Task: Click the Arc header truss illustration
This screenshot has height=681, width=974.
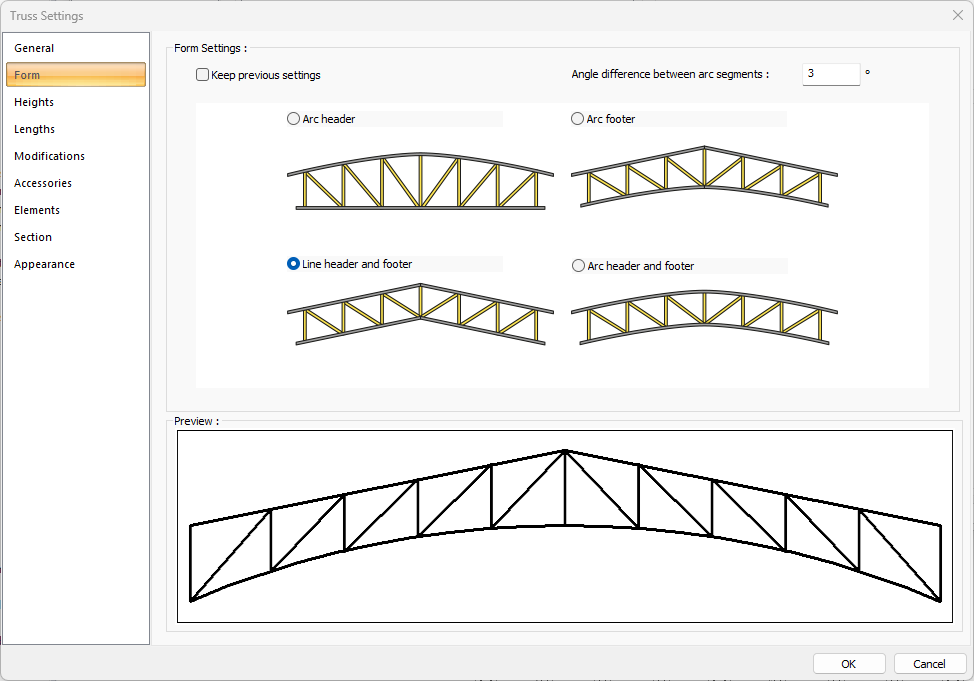Action: 420,182
